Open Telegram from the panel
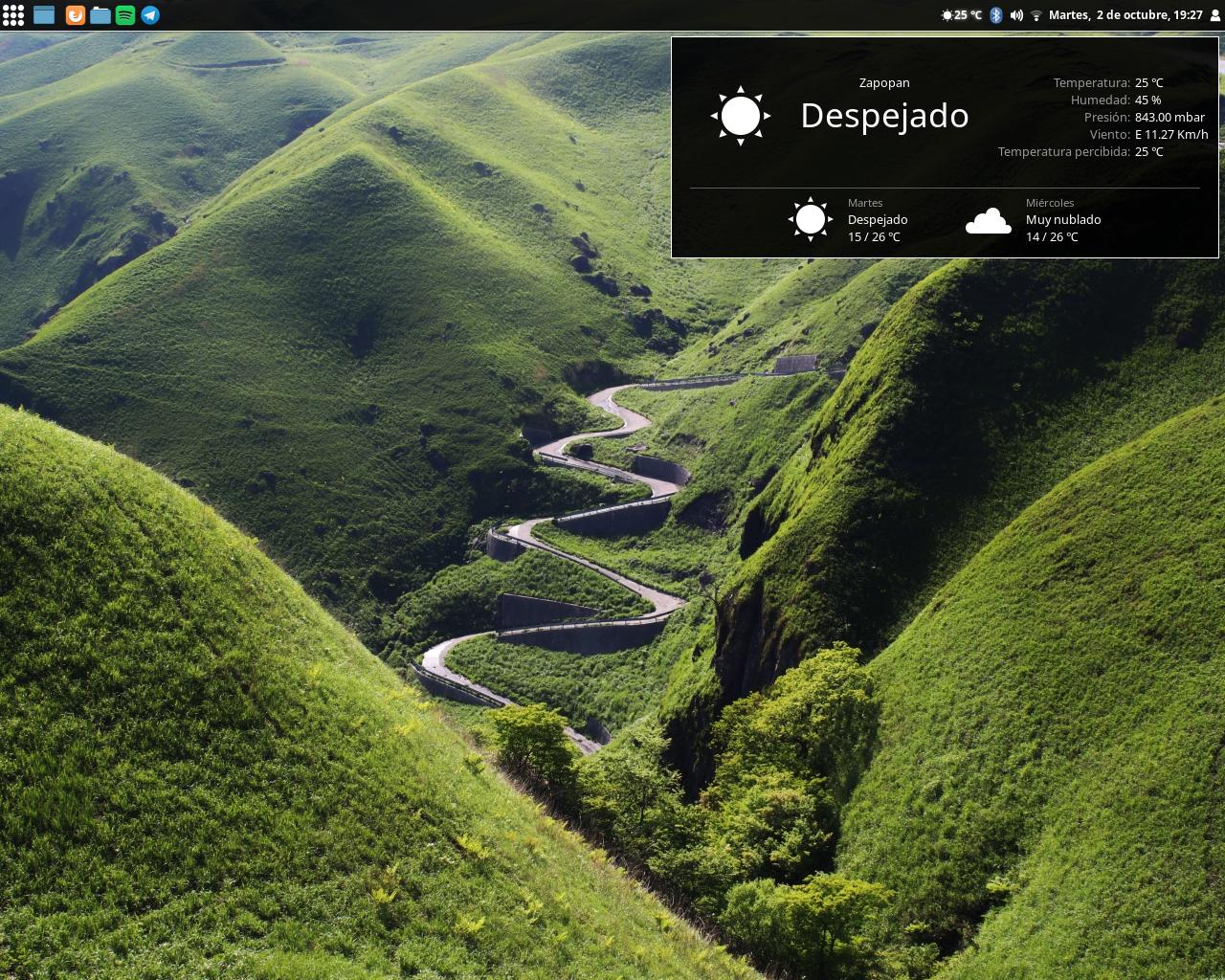 (150, 14)
